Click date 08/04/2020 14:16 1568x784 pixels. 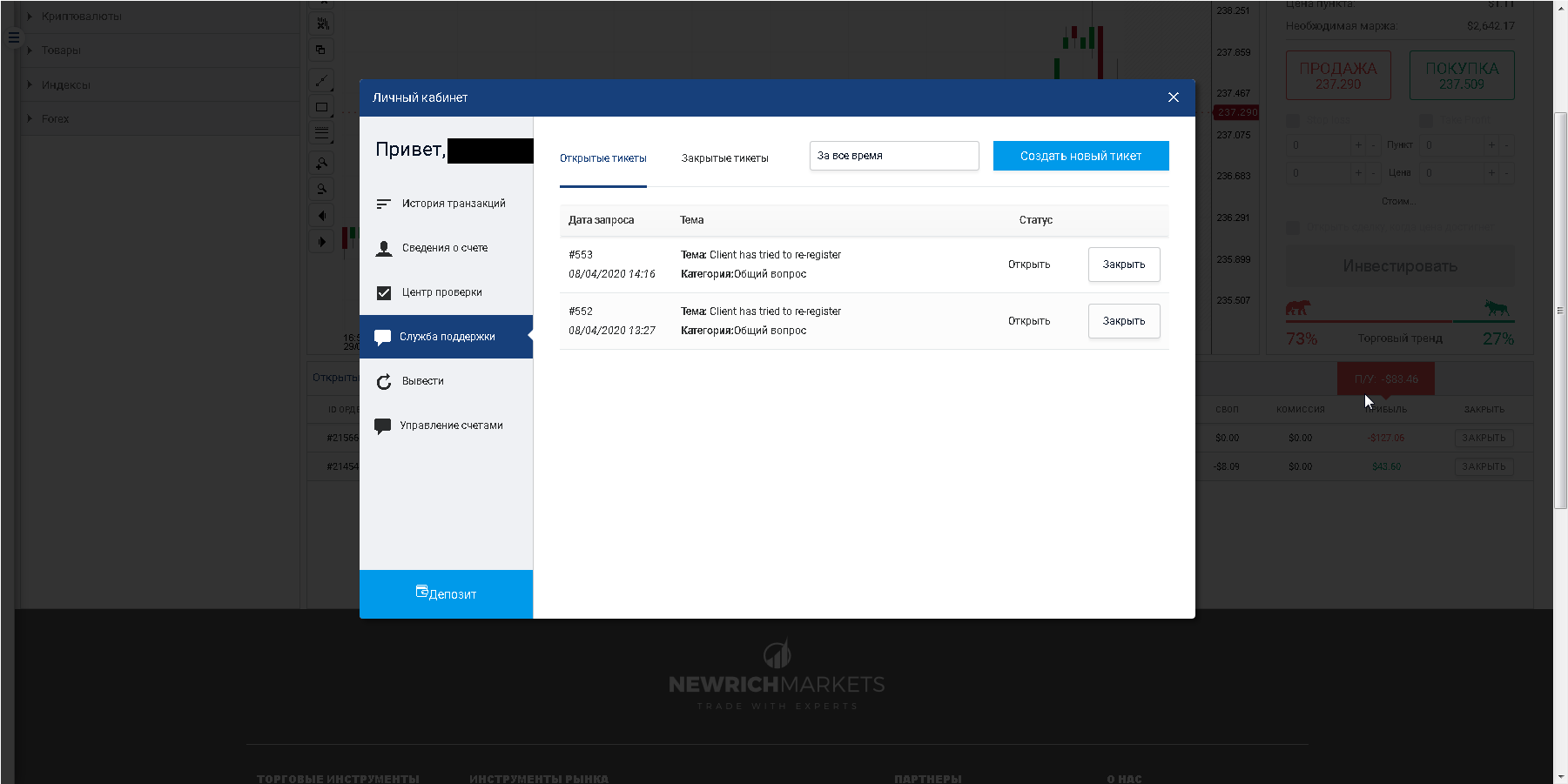pos(612,274)
